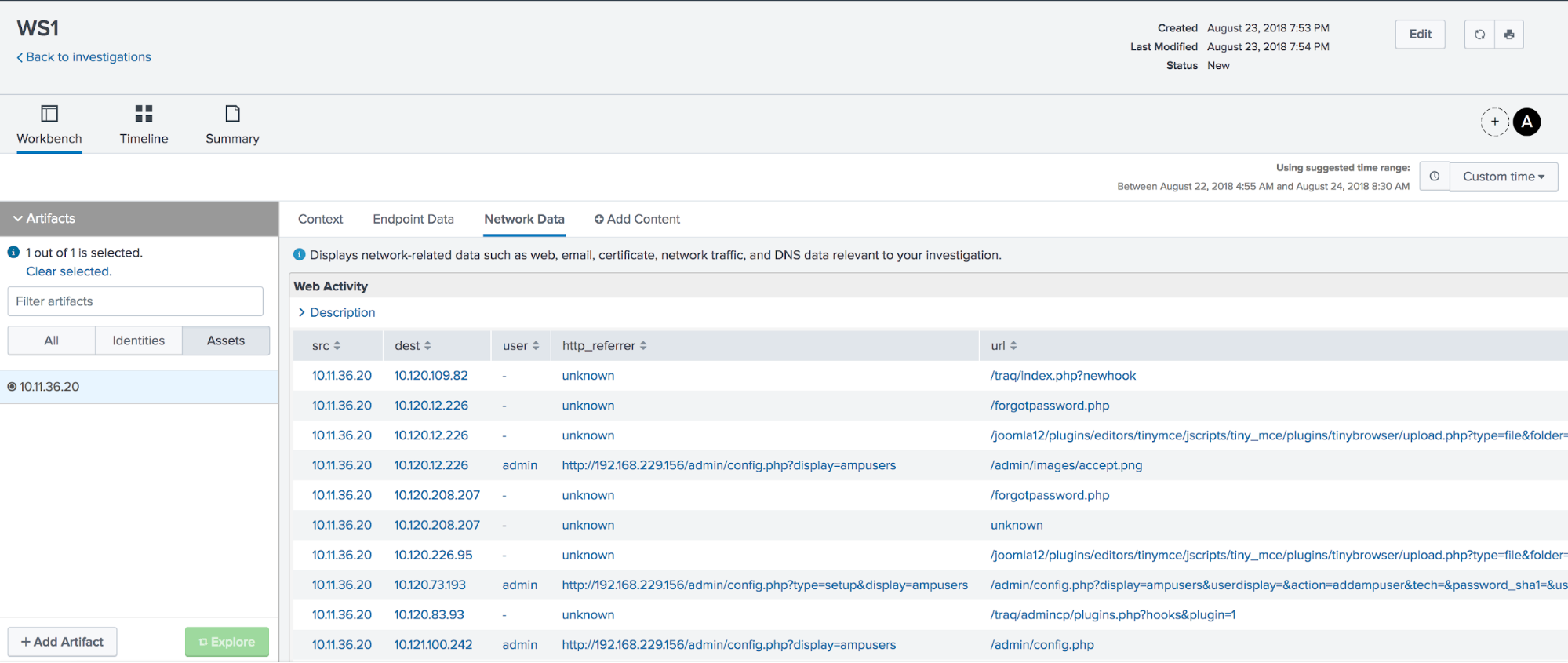Click url /admin/images/accept.png
This screenshot has height=663, width=1568.
(1066, 465)
